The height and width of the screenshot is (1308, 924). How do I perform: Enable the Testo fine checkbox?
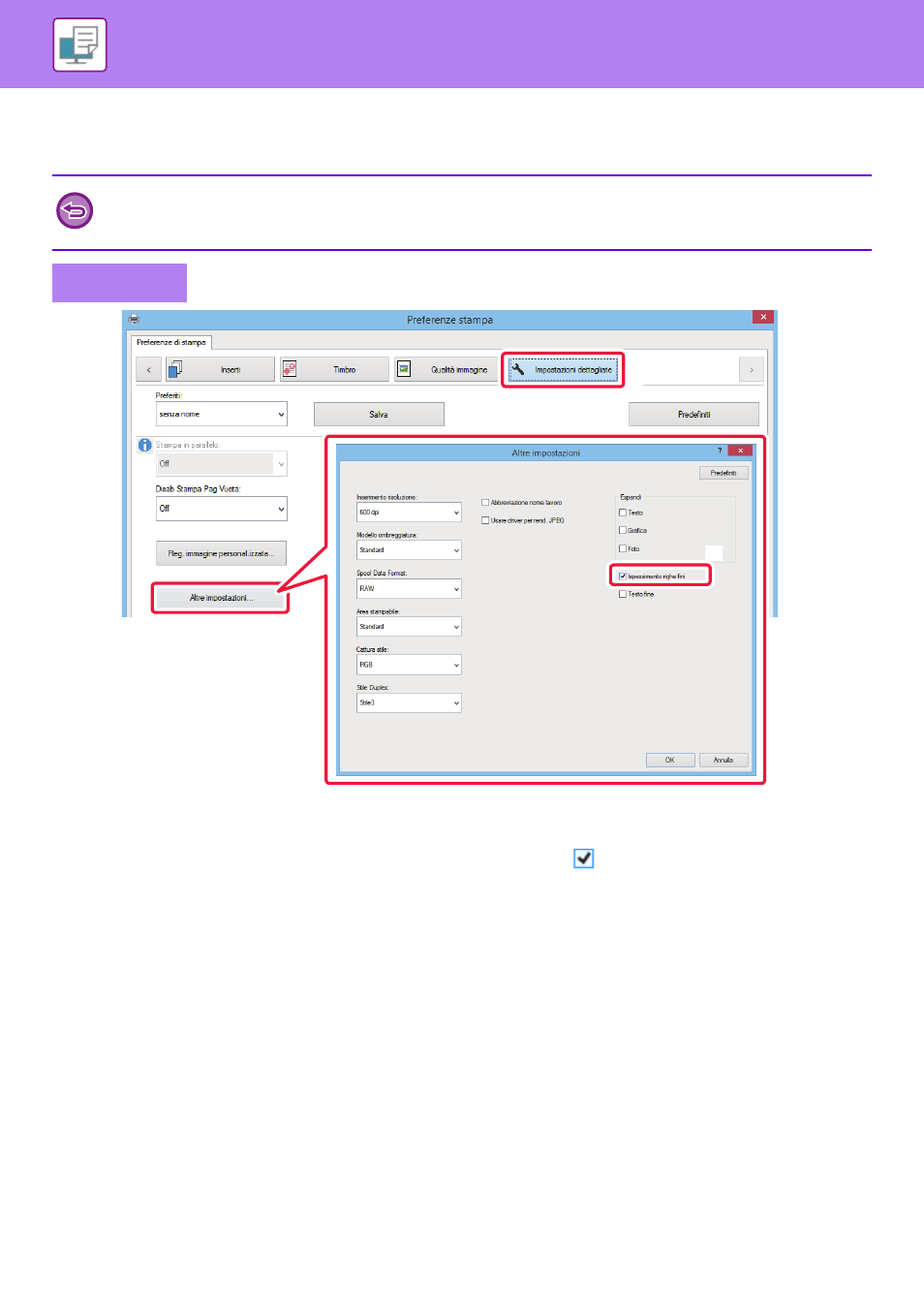click(623, 594)
